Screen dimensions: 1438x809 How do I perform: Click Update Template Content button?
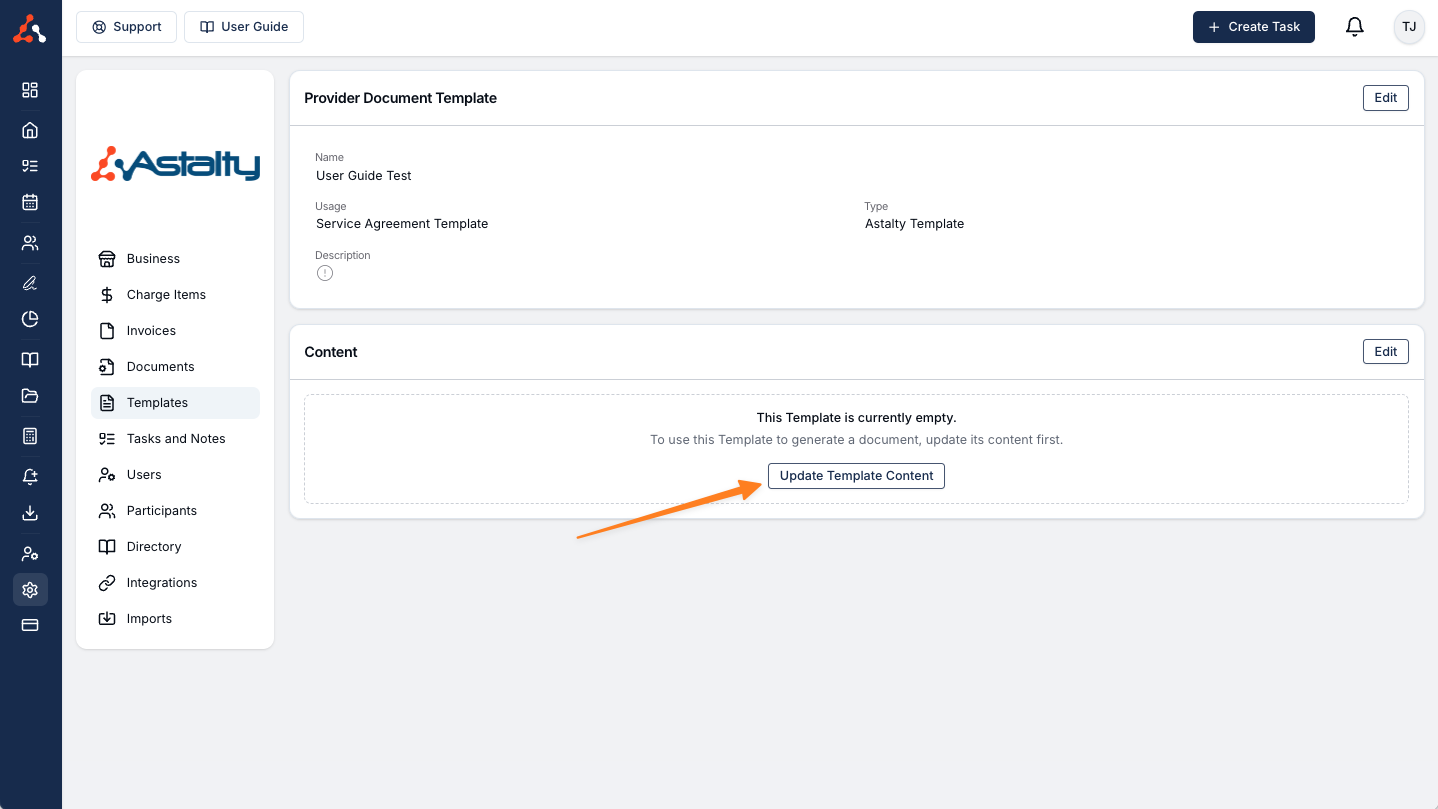[856, 476]
